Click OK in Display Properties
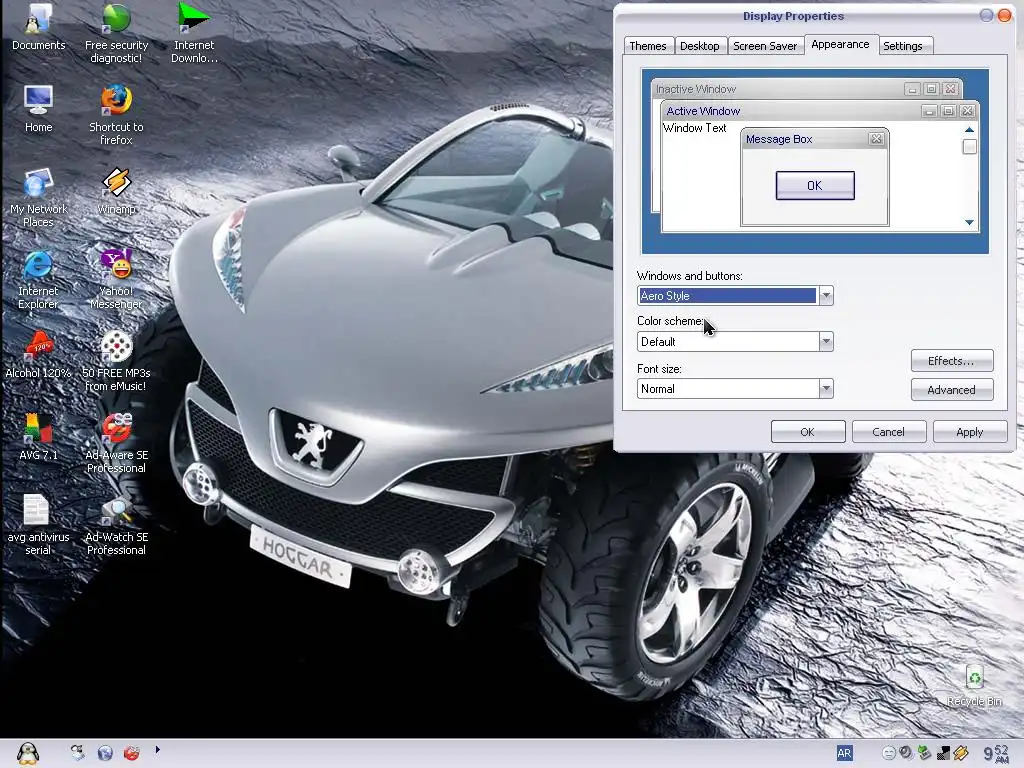1024x768 pixels. [808, 432]
